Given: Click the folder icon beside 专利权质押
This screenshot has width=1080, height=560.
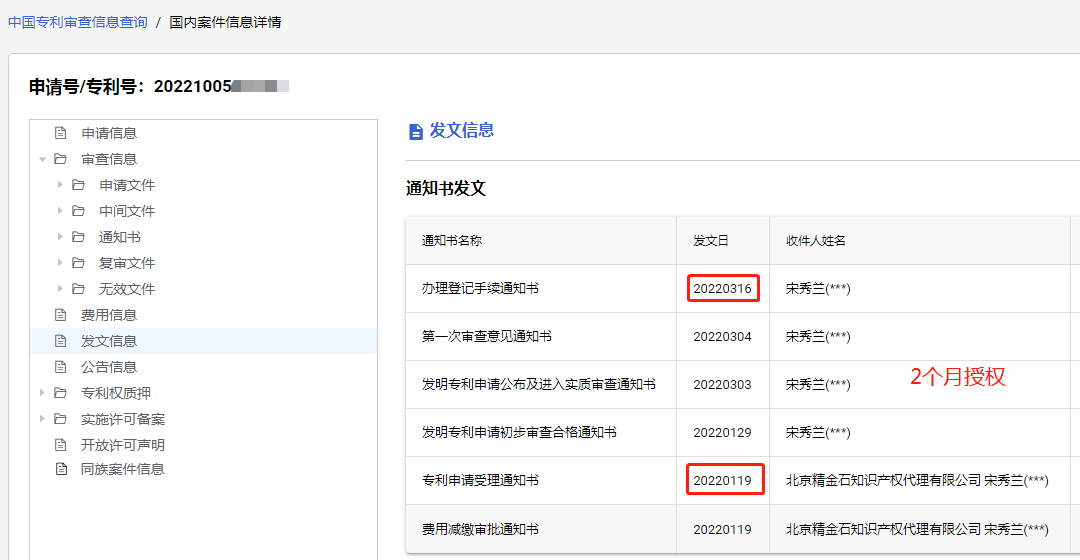Looking at the screenshot, I should click(x=61, y=393).
